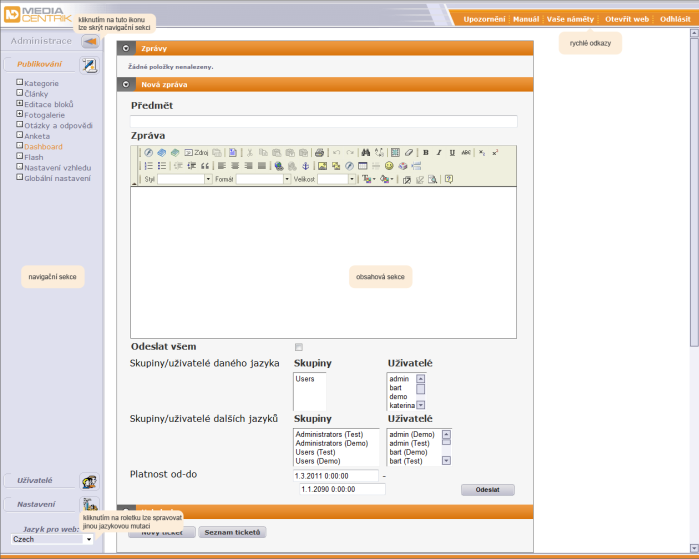
Task: Open the Dashboard link in navigation
Action: tap(43, 147)
